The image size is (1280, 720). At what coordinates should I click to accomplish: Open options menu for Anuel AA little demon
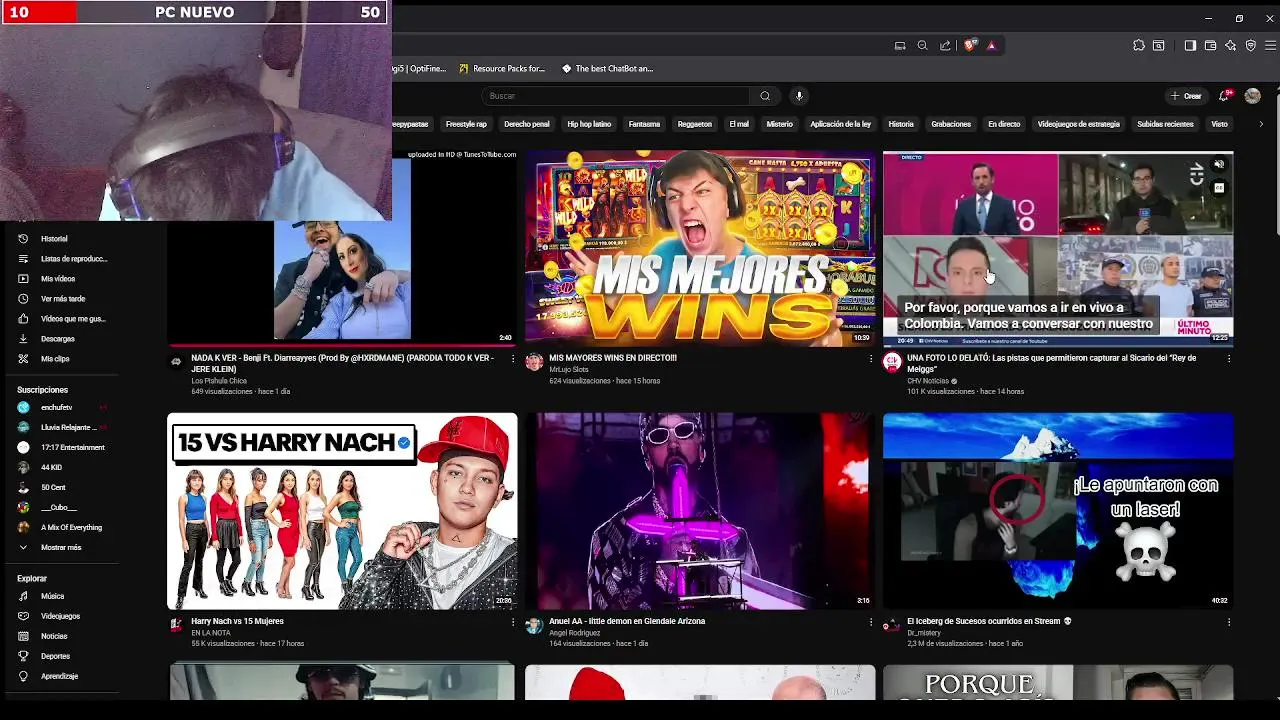point(871,622)
